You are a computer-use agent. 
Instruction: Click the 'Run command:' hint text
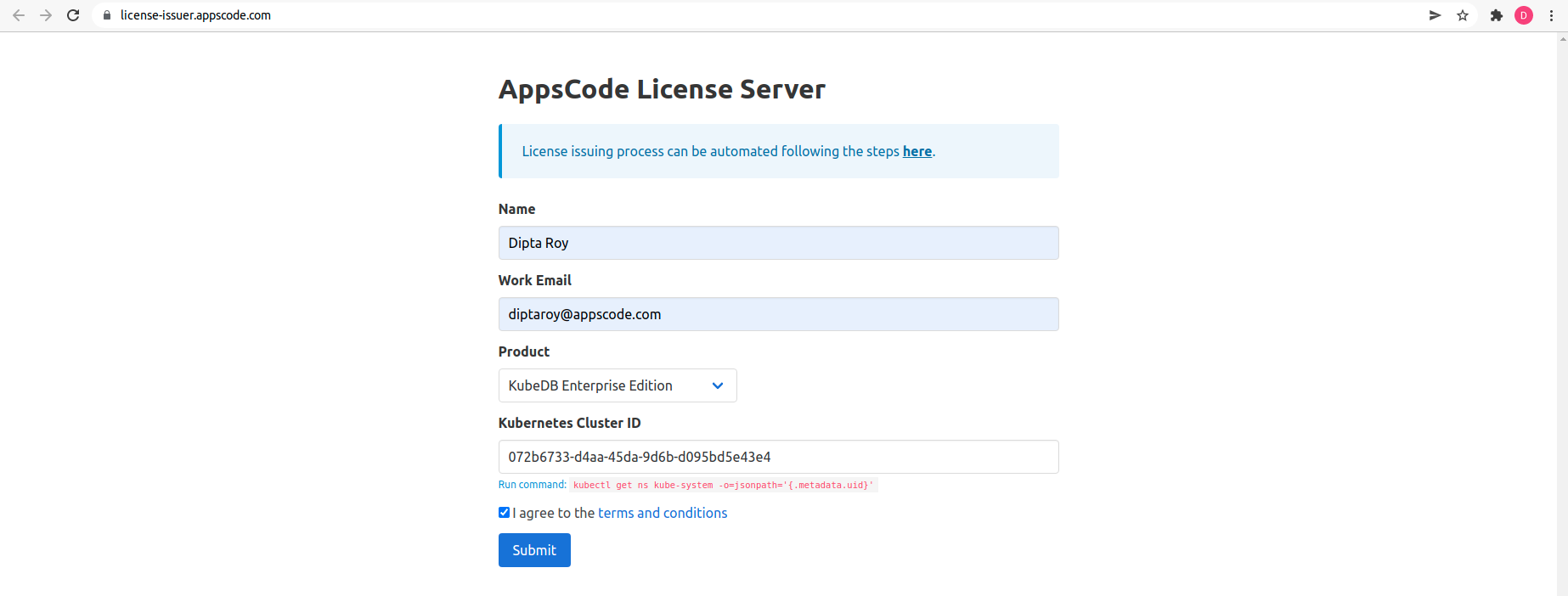pyautogui.click(x=532, y=485)
